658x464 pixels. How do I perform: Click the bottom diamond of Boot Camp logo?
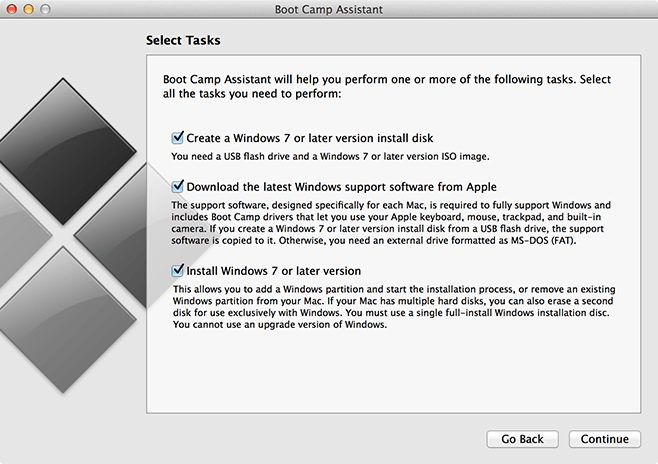(63, 320)
